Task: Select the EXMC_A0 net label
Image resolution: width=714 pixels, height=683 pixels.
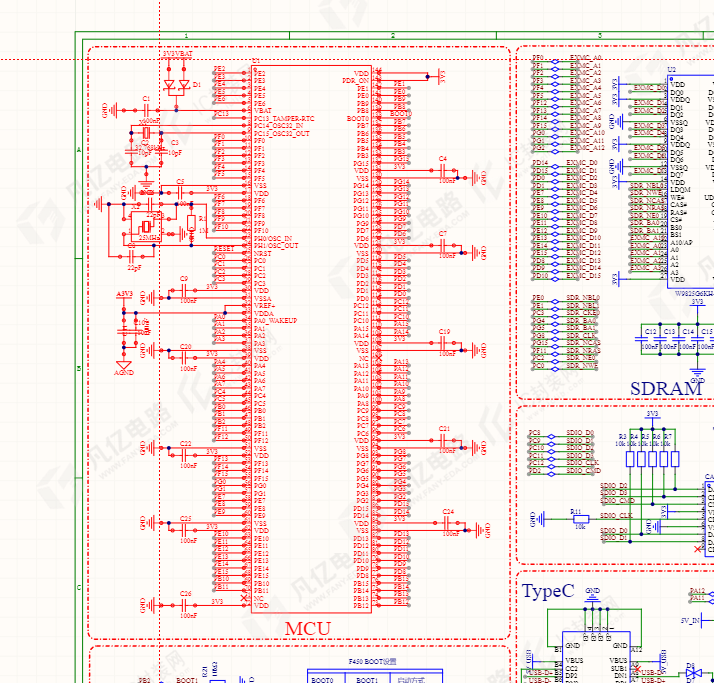Action: 586,57
